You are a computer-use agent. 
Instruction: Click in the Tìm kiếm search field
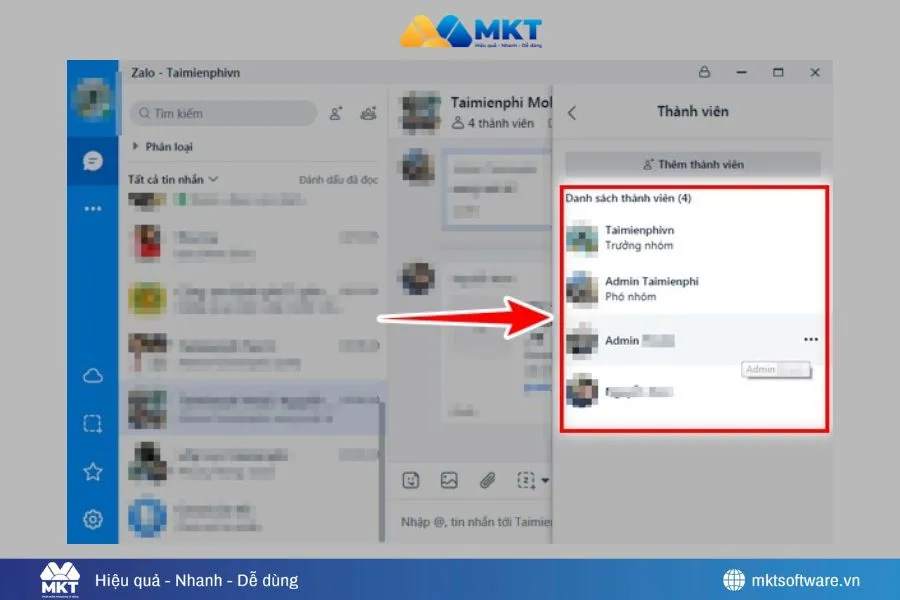(x=220, y=113)
